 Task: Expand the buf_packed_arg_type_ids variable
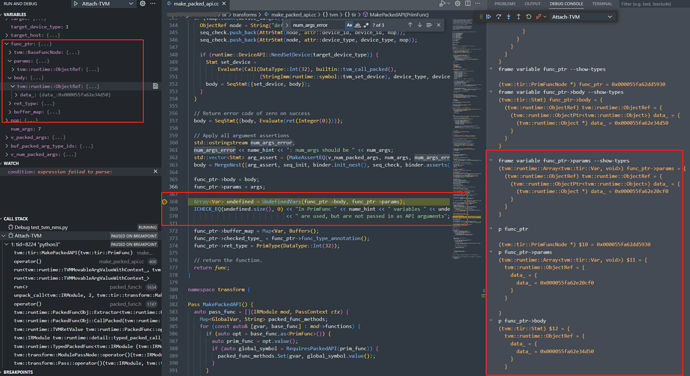coord(7,146)
